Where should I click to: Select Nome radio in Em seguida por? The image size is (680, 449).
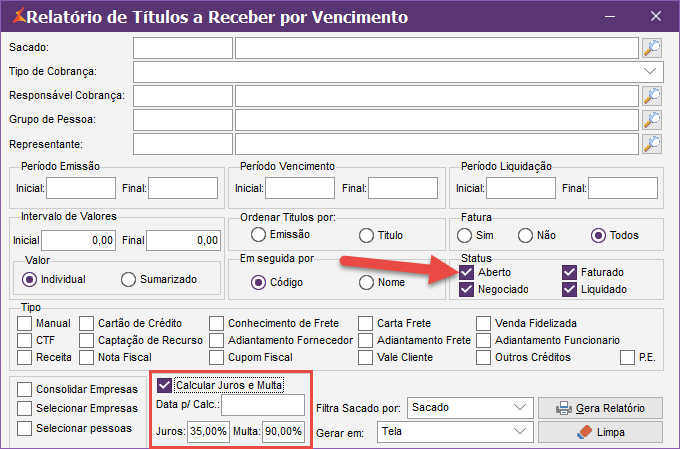366,282
